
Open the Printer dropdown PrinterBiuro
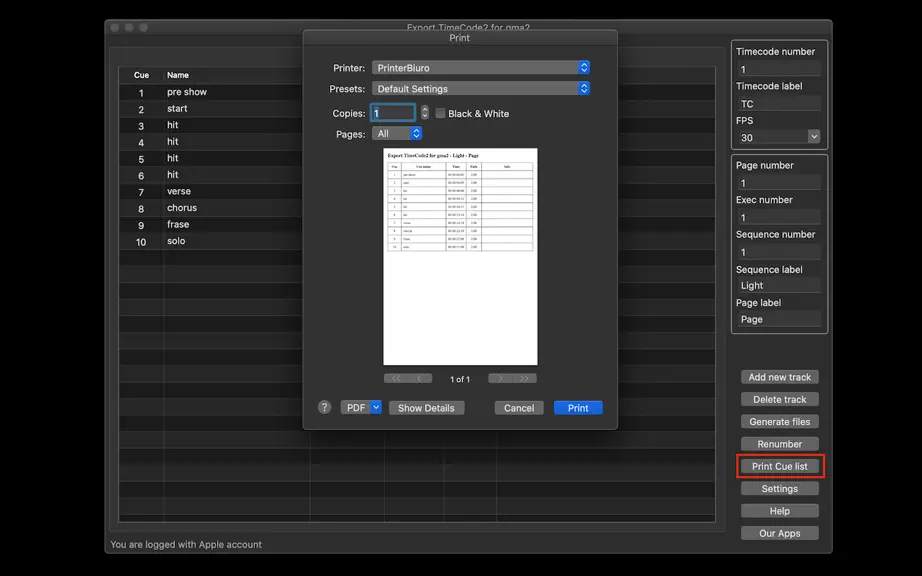480,68
